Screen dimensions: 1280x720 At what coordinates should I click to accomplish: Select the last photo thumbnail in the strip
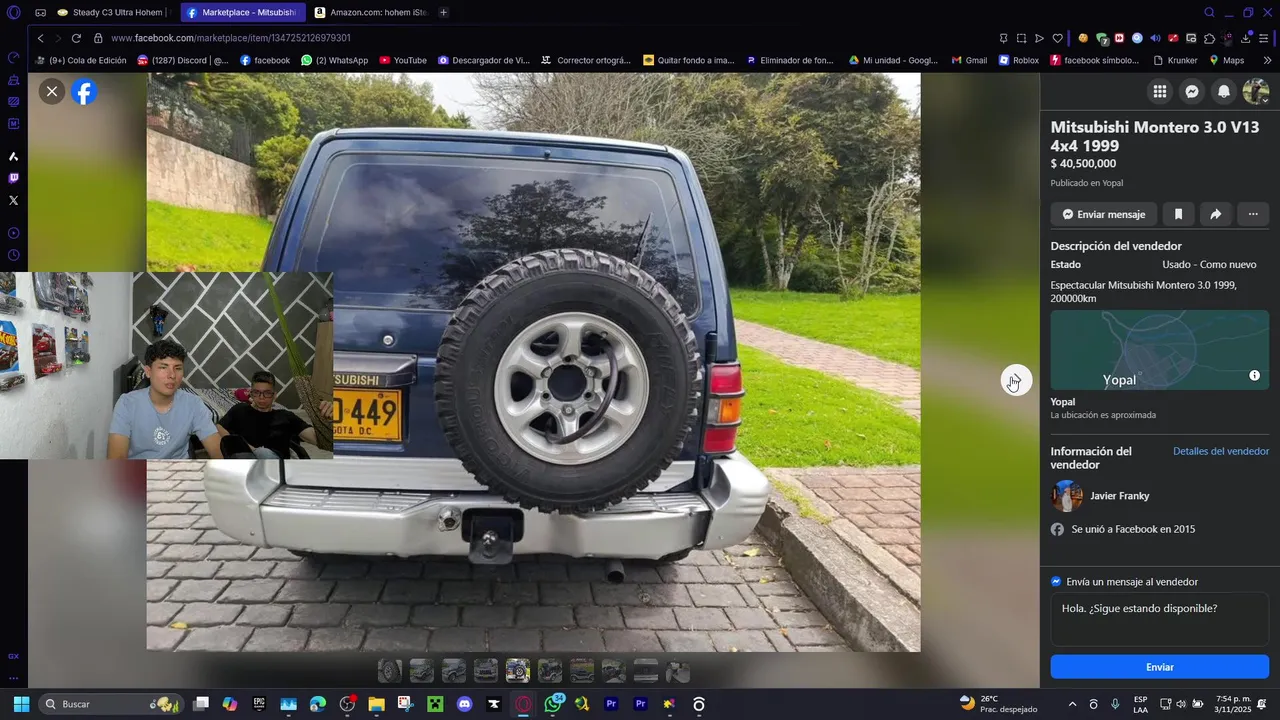click(677, 671)
